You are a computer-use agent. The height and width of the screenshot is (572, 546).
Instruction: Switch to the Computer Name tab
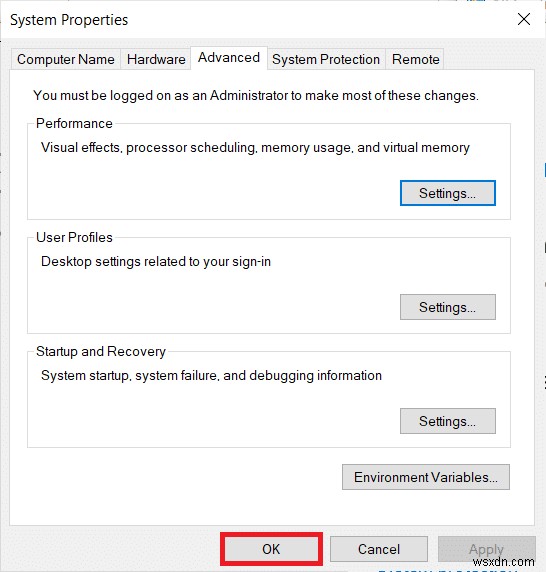66,59
